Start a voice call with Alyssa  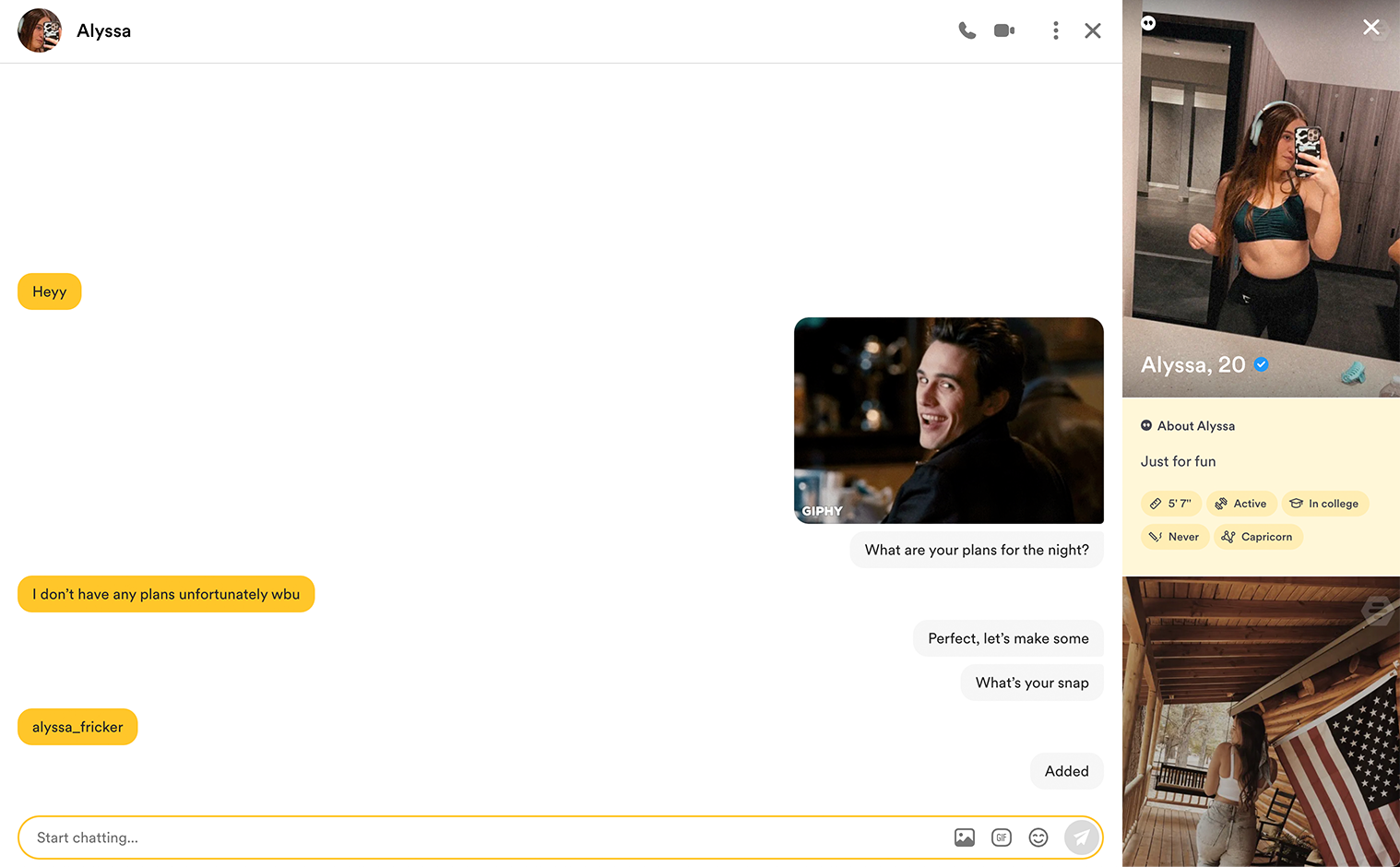point(967,30)
